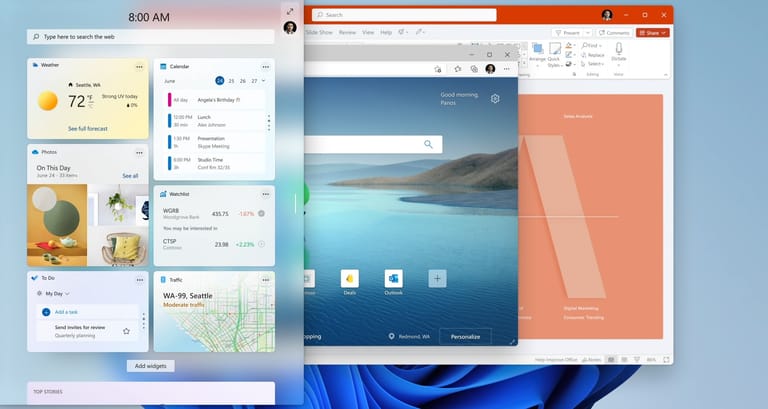The width and height of the screenshot is (768, 409).
Task: Click Comments button in PowerPoint
Action: (x=614, y=32)
